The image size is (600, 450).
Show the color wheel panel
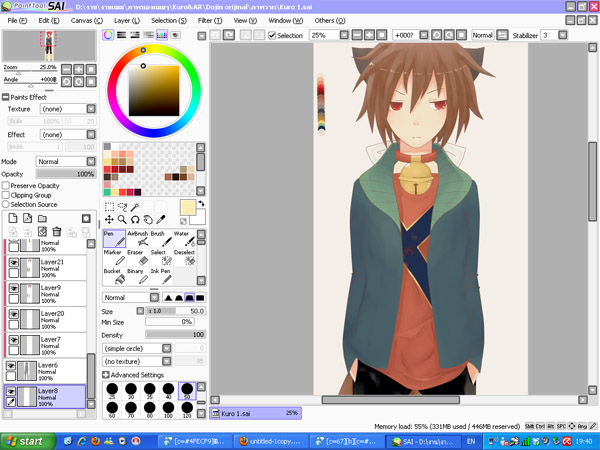pyautogui.click(x=108, y=35)
